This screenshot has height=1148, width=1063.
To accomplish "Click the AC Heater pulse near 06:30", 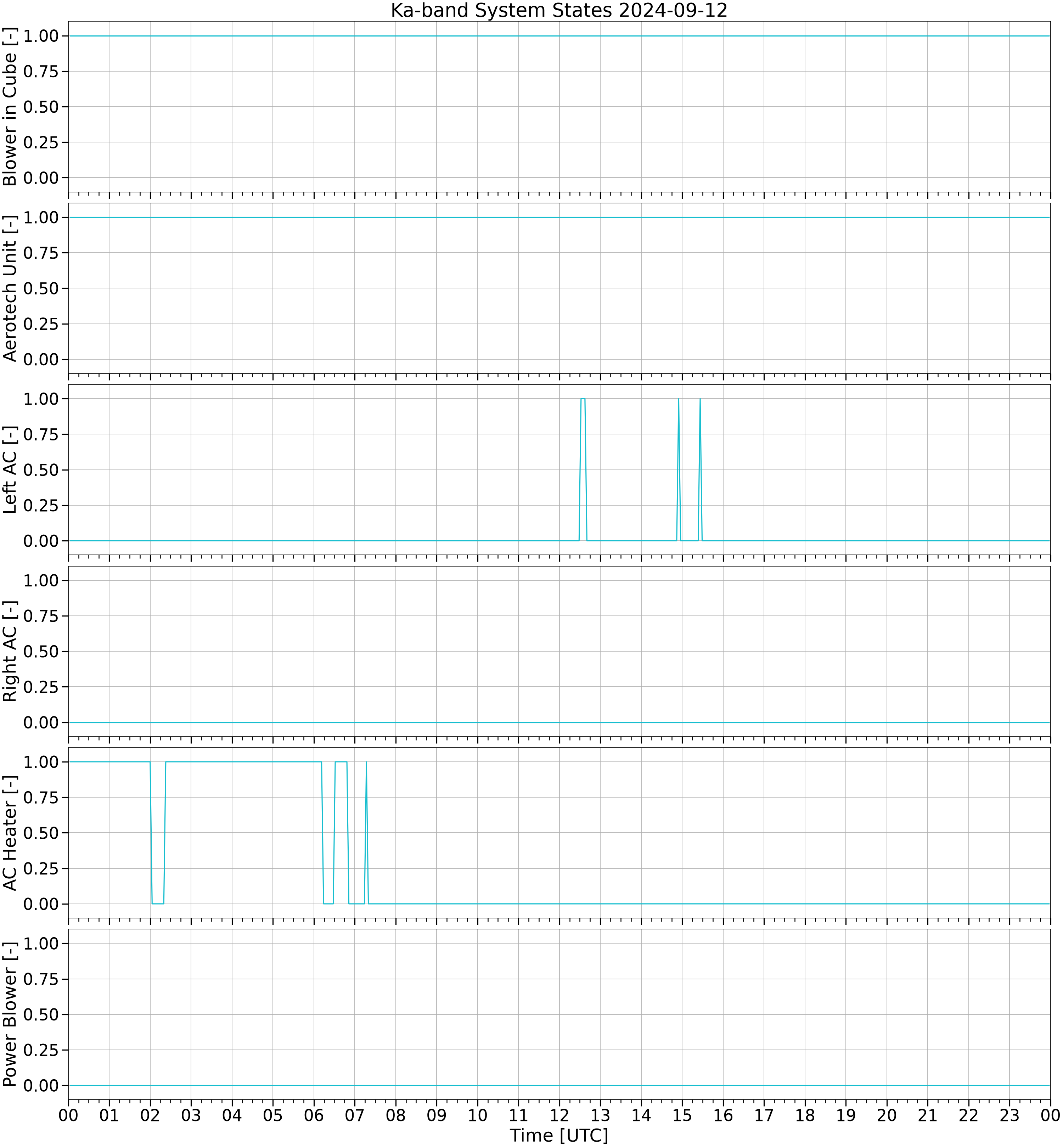I will pos(341,833).
